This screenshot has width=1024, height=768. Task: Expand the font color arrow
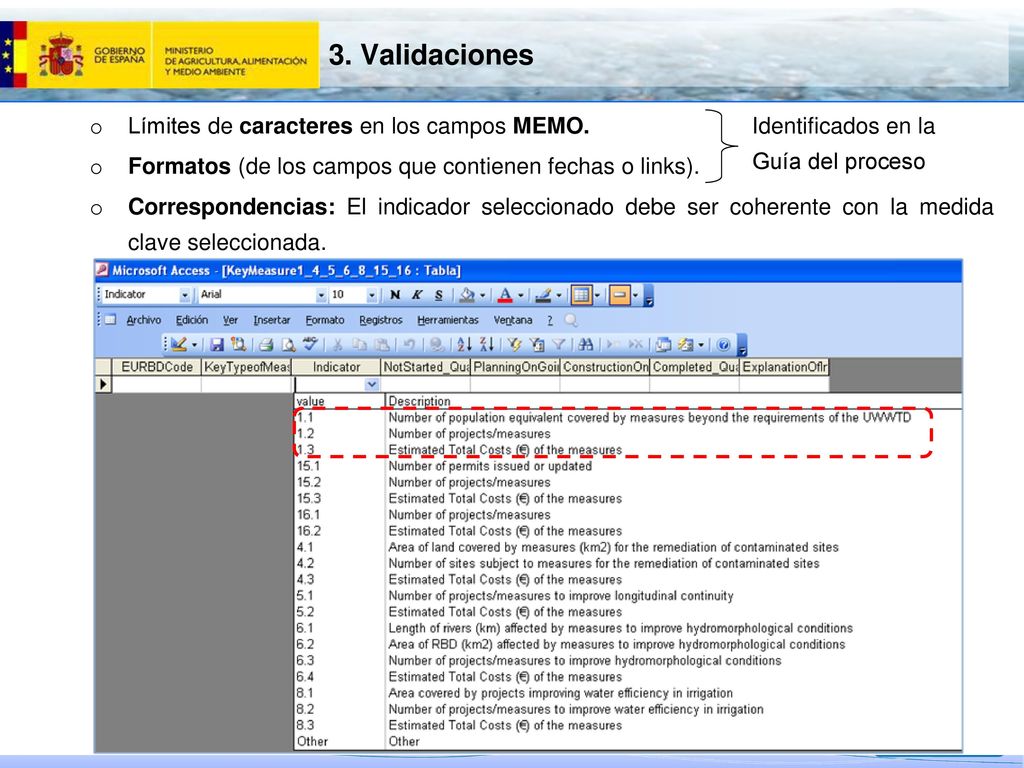click(x=520, y=295)
